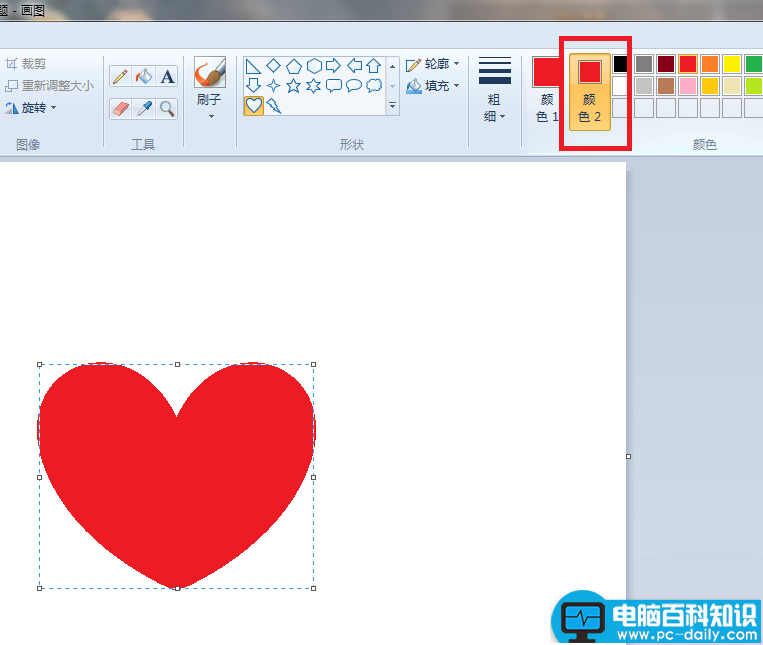
Task: Select 颜色 1 foreground color box
Action: pyautogui.click(x=545, y=90)
